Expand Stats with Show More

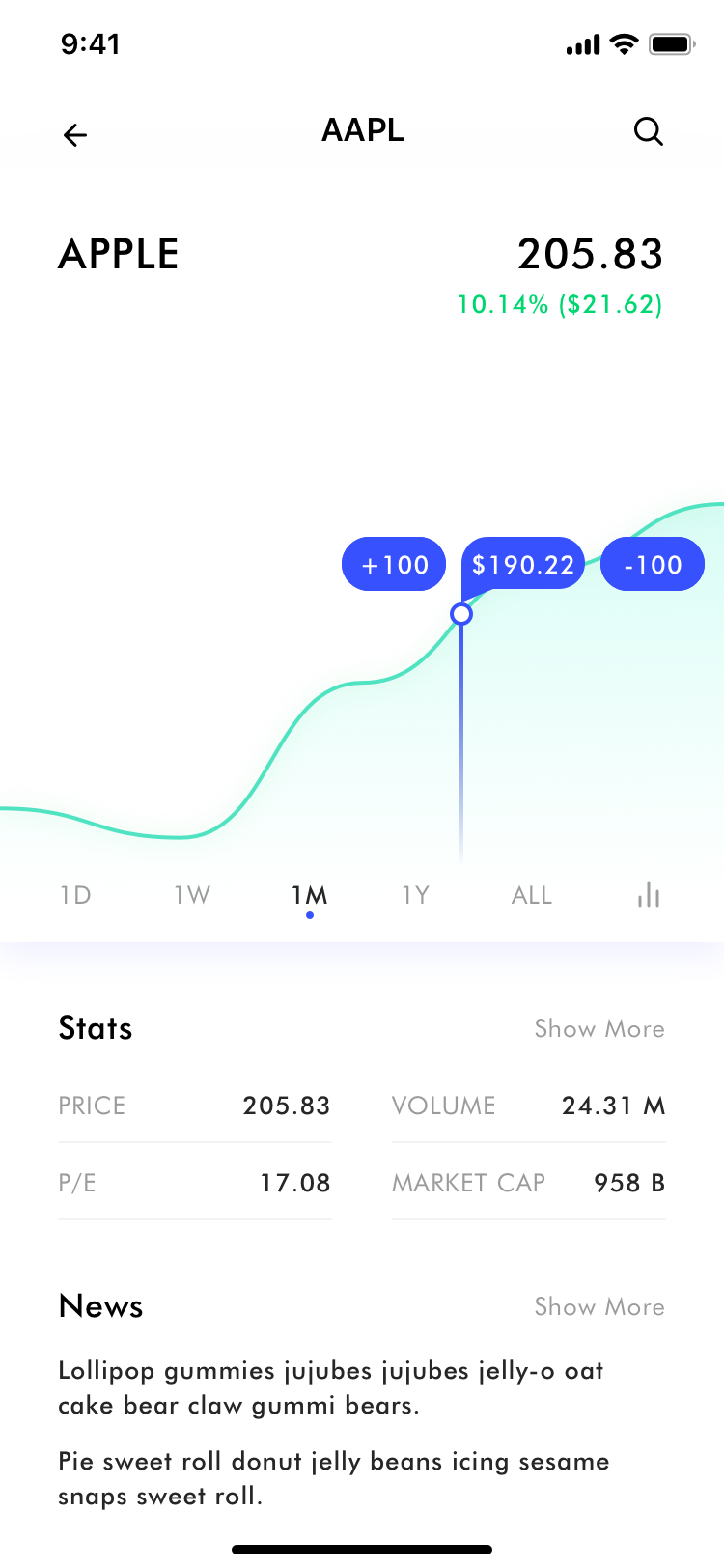click(x=599, y=1028)
